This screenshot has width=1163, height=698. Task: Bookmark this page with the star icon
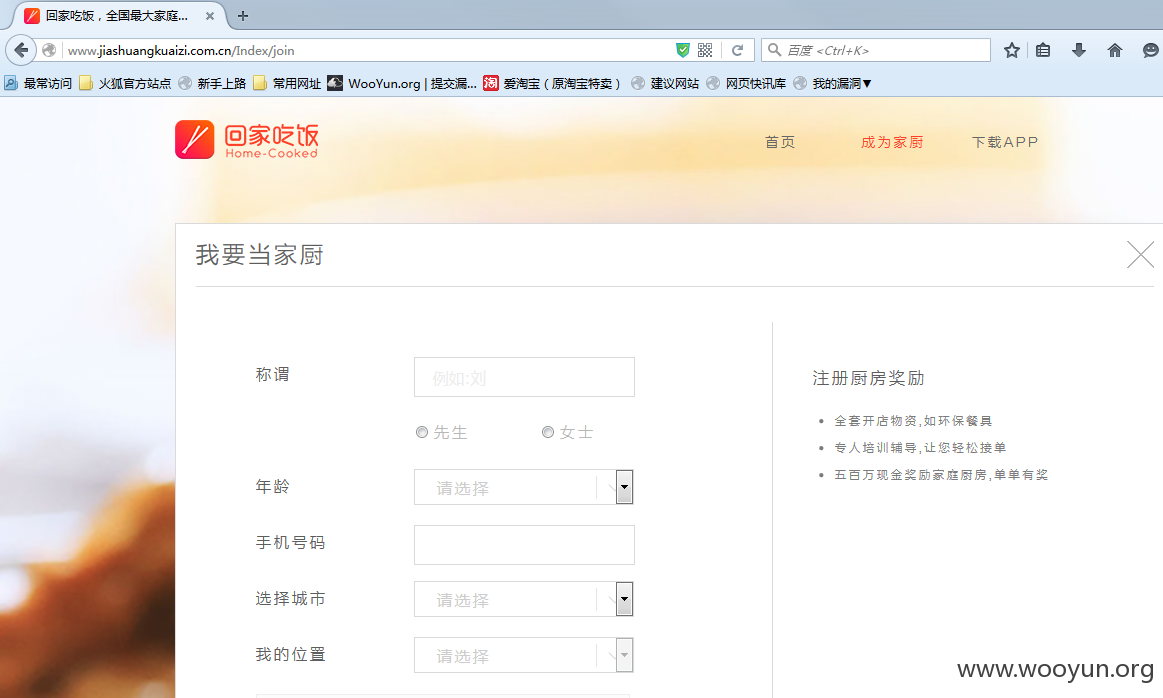[1012, 50]
